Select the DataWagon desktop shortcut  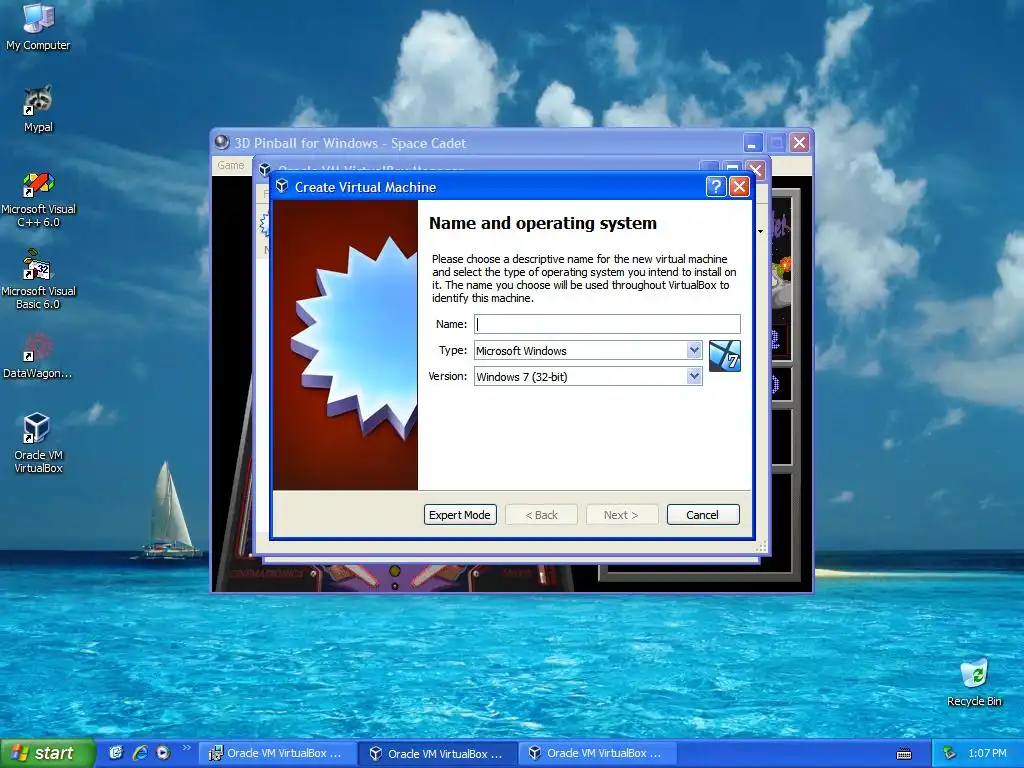pos(38,356)
